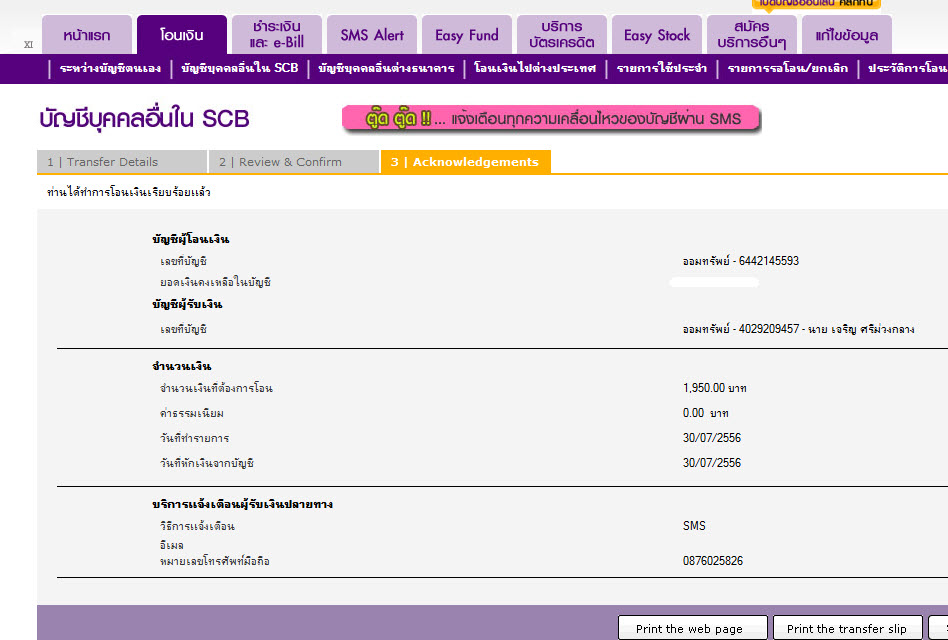This screenshot has width=948, height=640.
Task: Select submenu ระหว่างบัญชีตนเอง
Action: pyautogui.click(x=111, y=68)
